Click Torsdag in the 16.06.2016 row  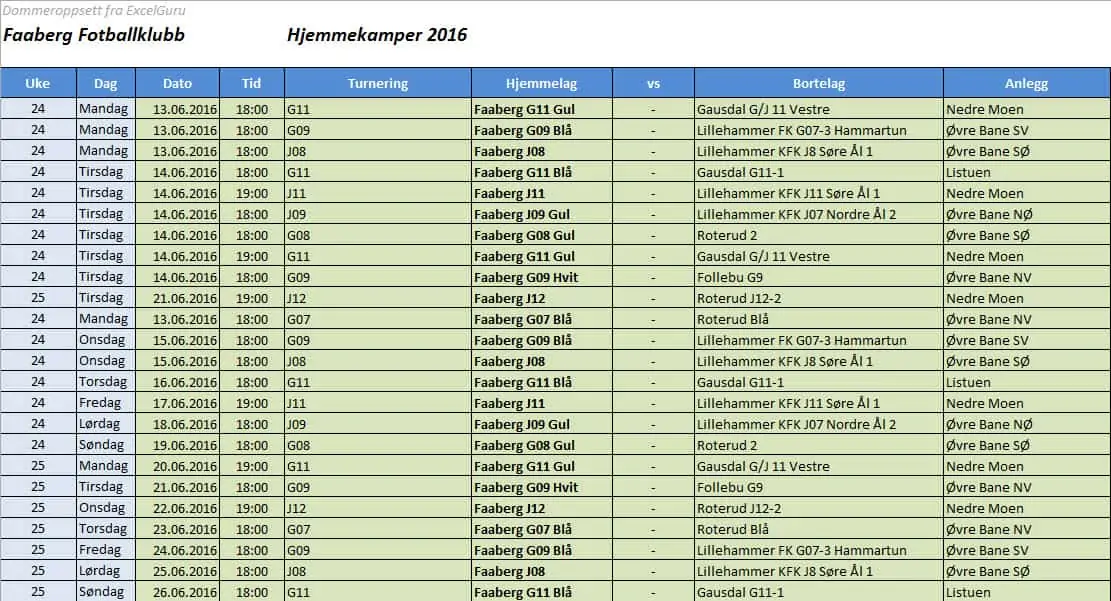coord(103,382)
